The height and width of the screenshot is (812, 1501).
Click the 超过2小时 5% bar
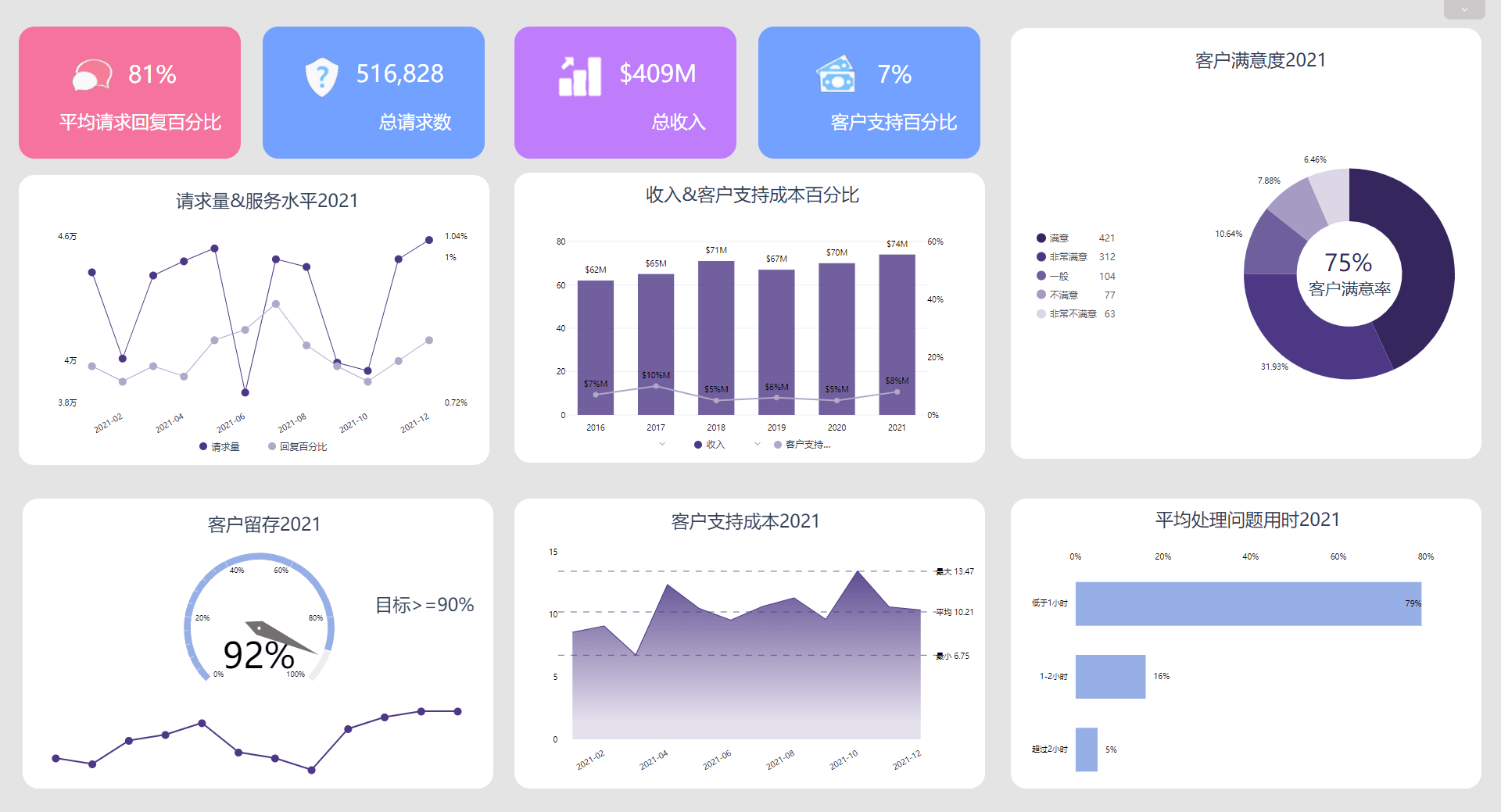point(1087,749)
